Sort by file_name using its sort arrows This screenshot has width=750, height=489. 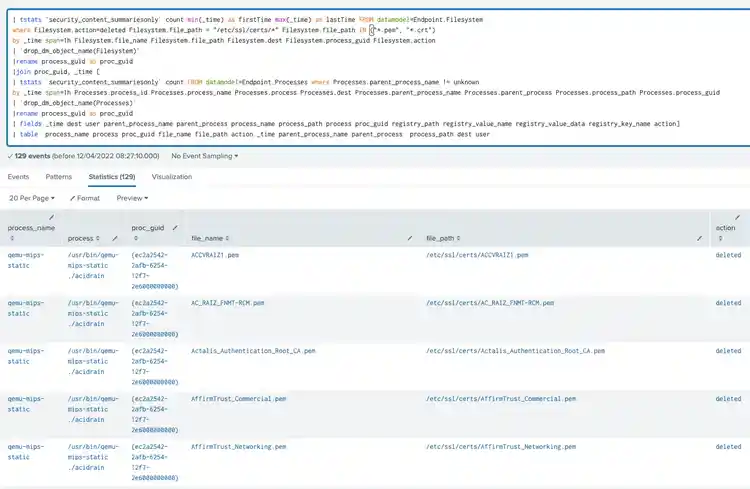[x=225, y=239]
